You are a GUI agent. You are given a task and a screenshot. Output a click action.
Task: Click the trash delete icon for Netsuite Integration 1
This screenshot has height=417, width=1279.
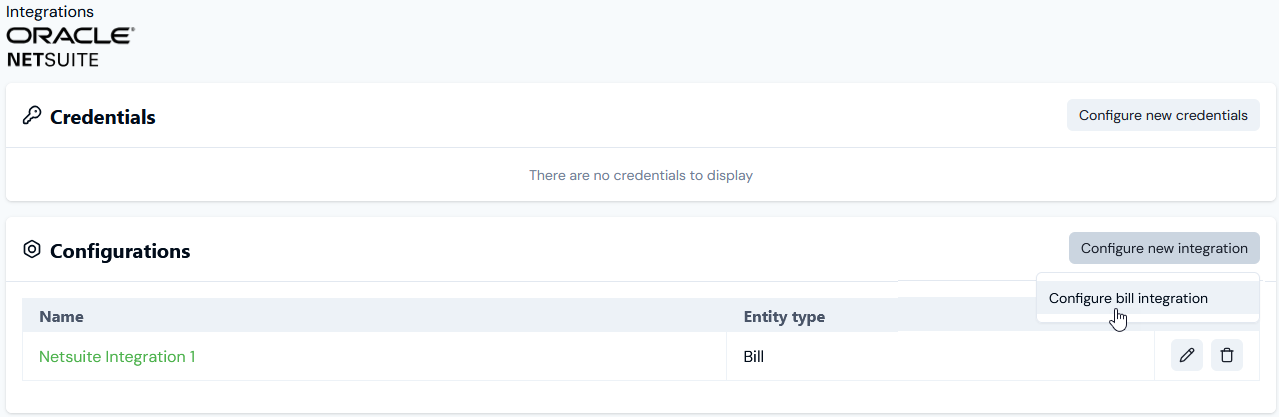point(1227,356)
